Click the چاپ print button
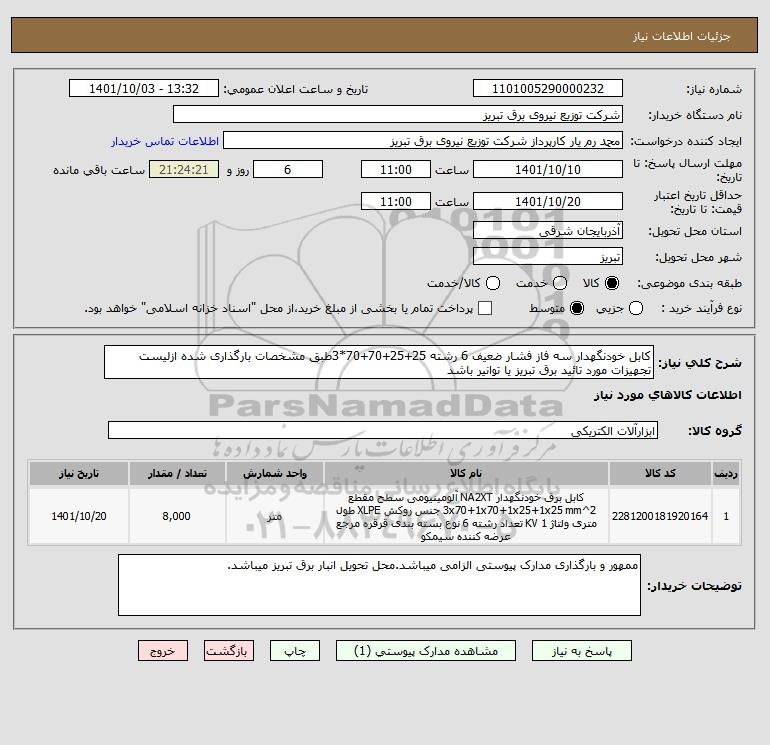This screenshot has width=770, height=745. coord(295,651)
